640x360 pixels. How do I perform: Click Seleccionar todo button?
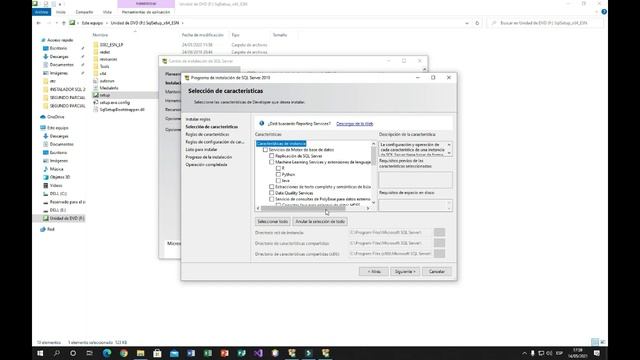pos(273,222)
